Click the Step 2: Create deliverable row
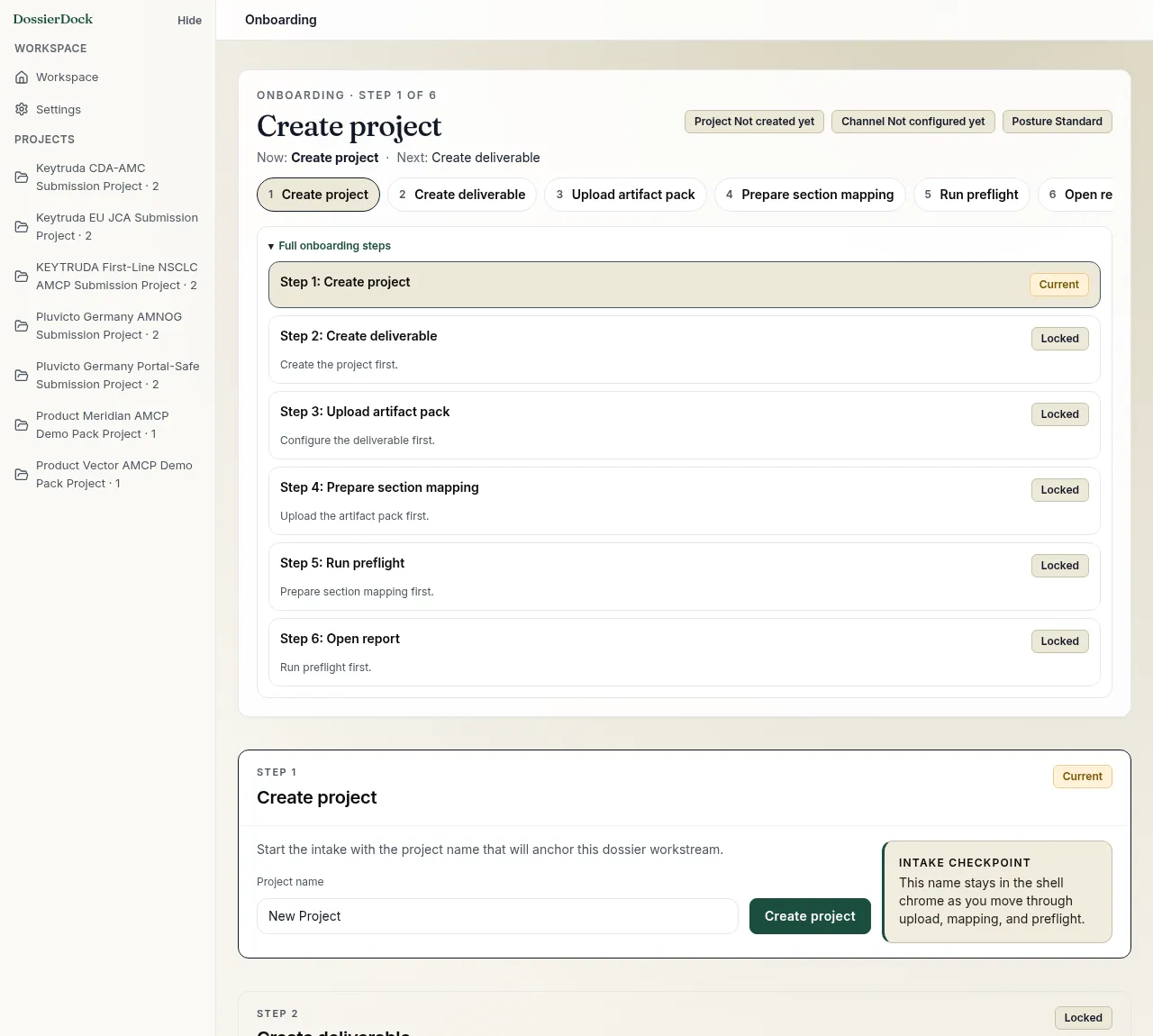 tap(685, 350)
